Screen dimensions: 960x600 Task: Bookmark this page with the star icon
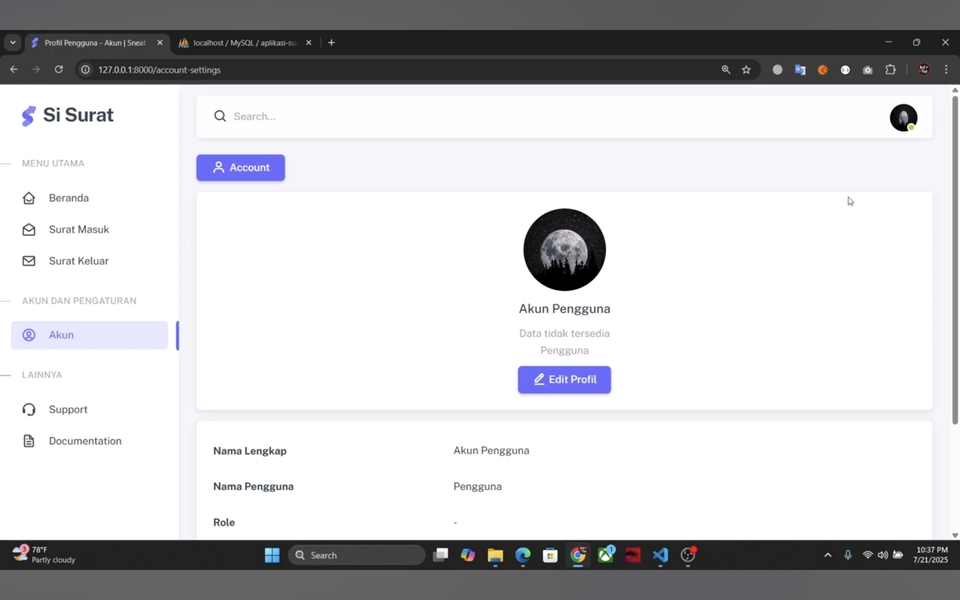click(x=746, y=70)
